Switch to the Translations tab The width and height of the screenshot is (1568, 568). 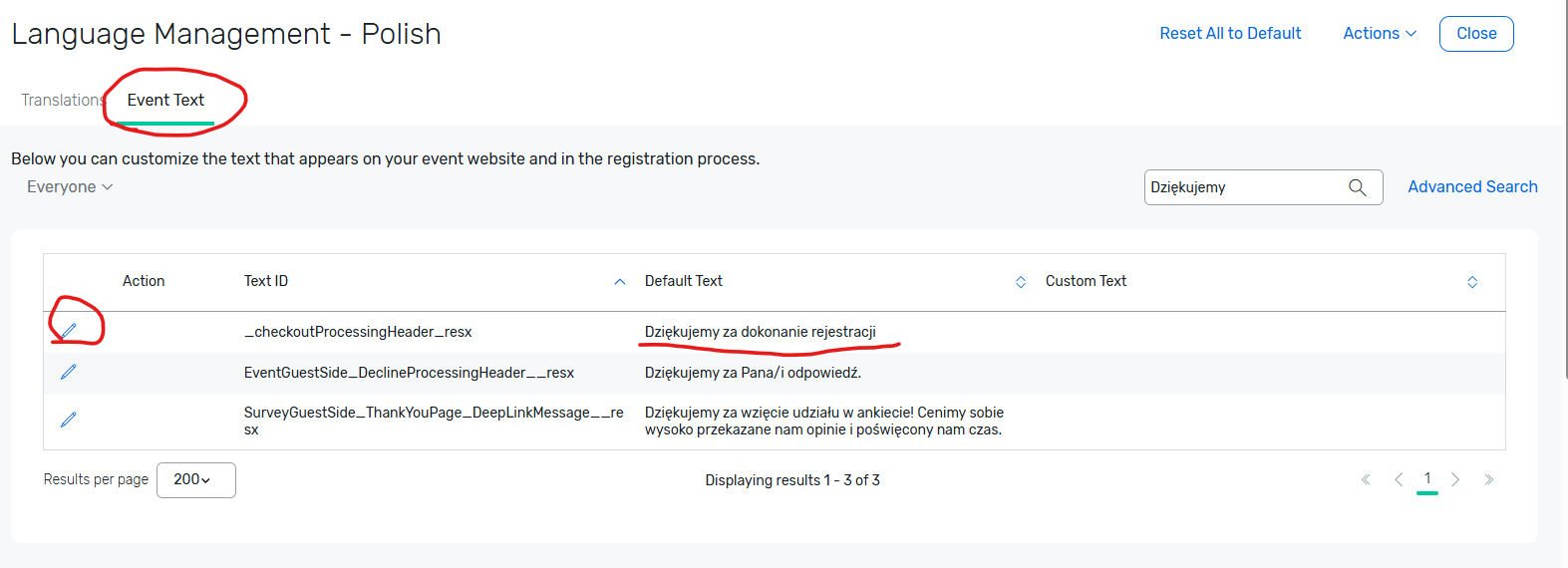62,101
